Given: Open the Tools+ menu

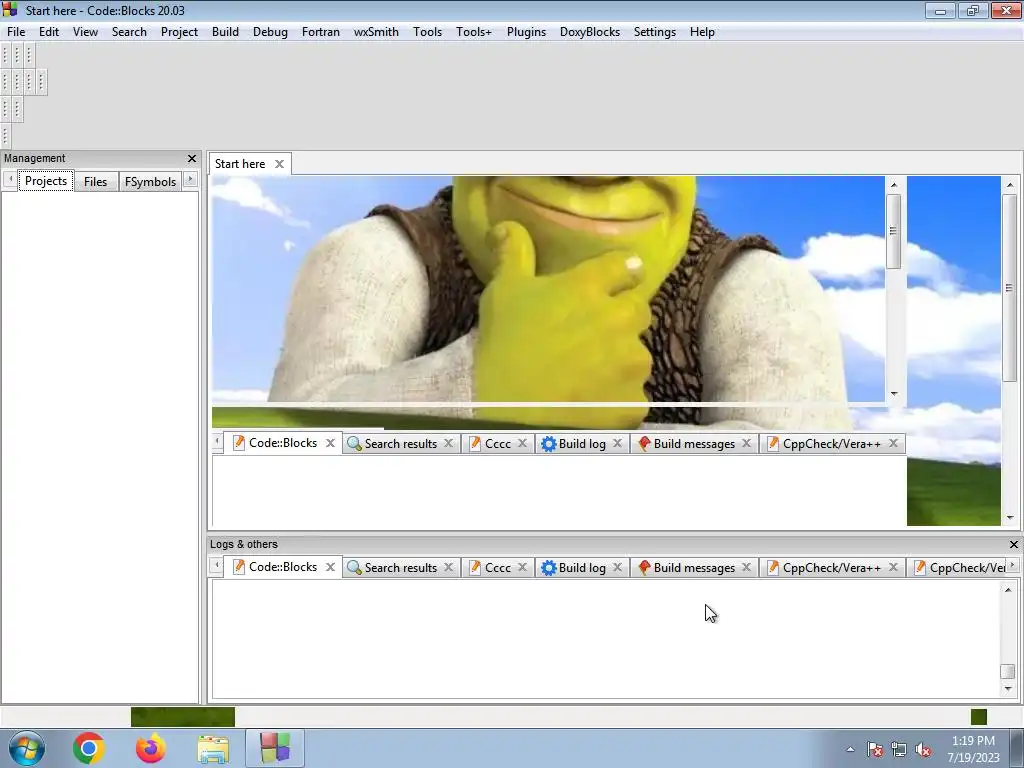Looking at the screenshot, I should [473, 32].
